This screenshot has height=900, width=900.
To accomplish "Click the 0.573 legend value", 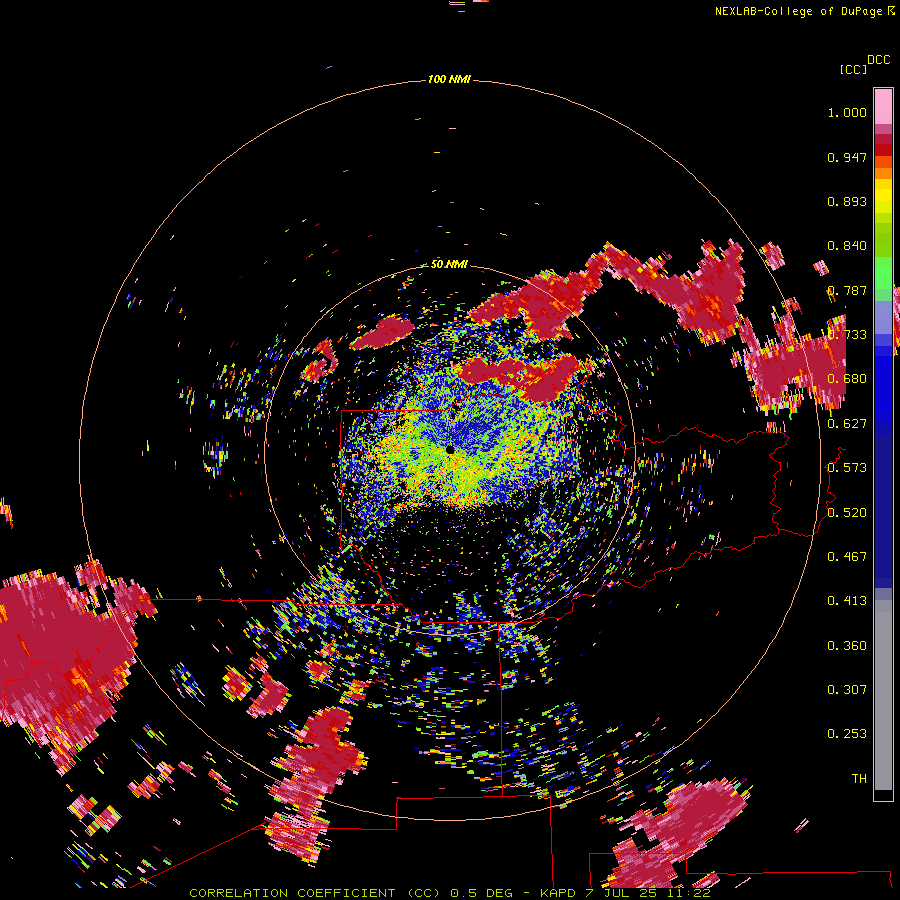I will [847, 468].
